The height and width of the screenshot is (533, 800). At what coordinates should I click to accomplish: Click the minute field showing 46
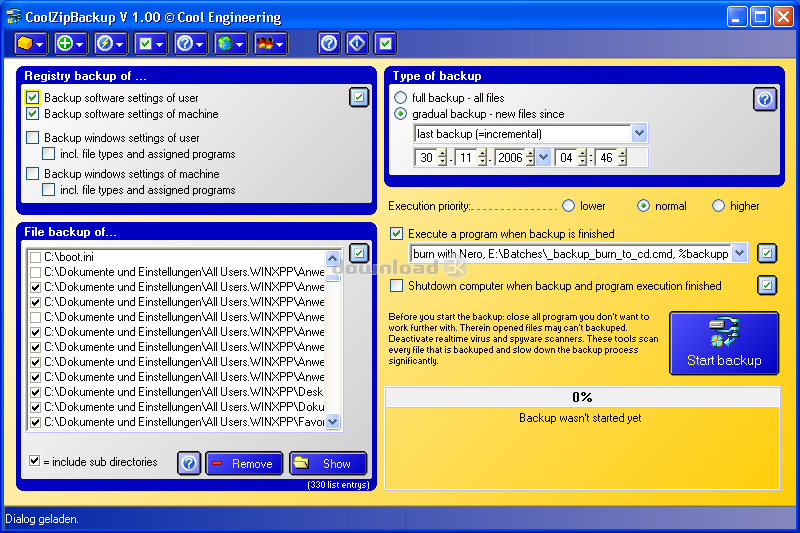pyautogui.click(x=606, y=158)
